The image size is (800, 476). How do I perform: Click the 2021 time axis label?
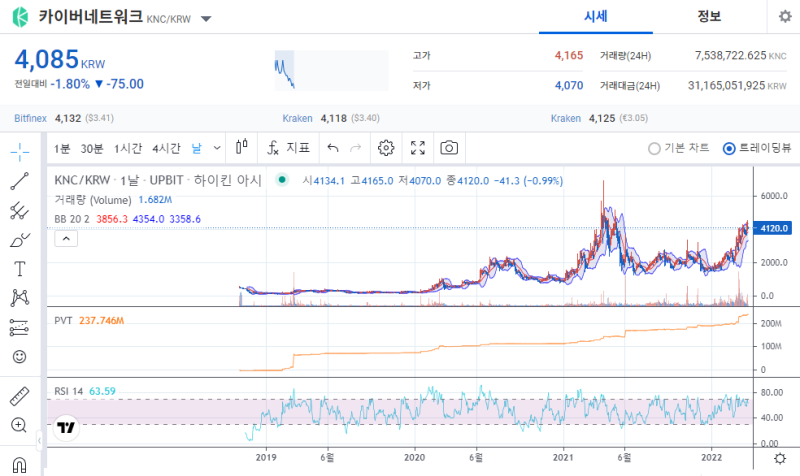tap(563, 458)
